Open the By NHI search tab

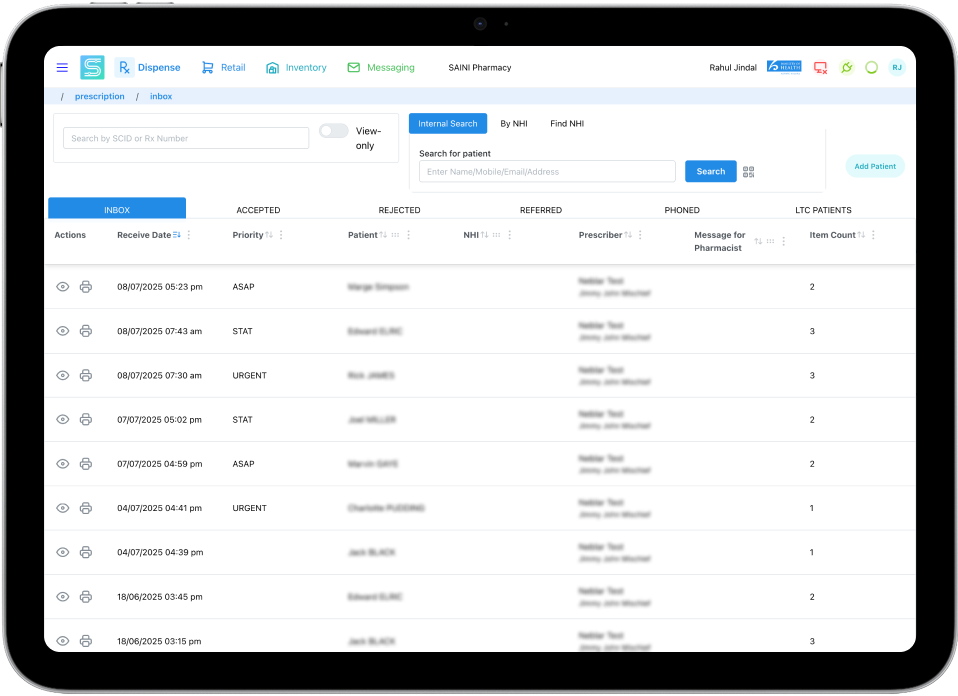(513, 124)
